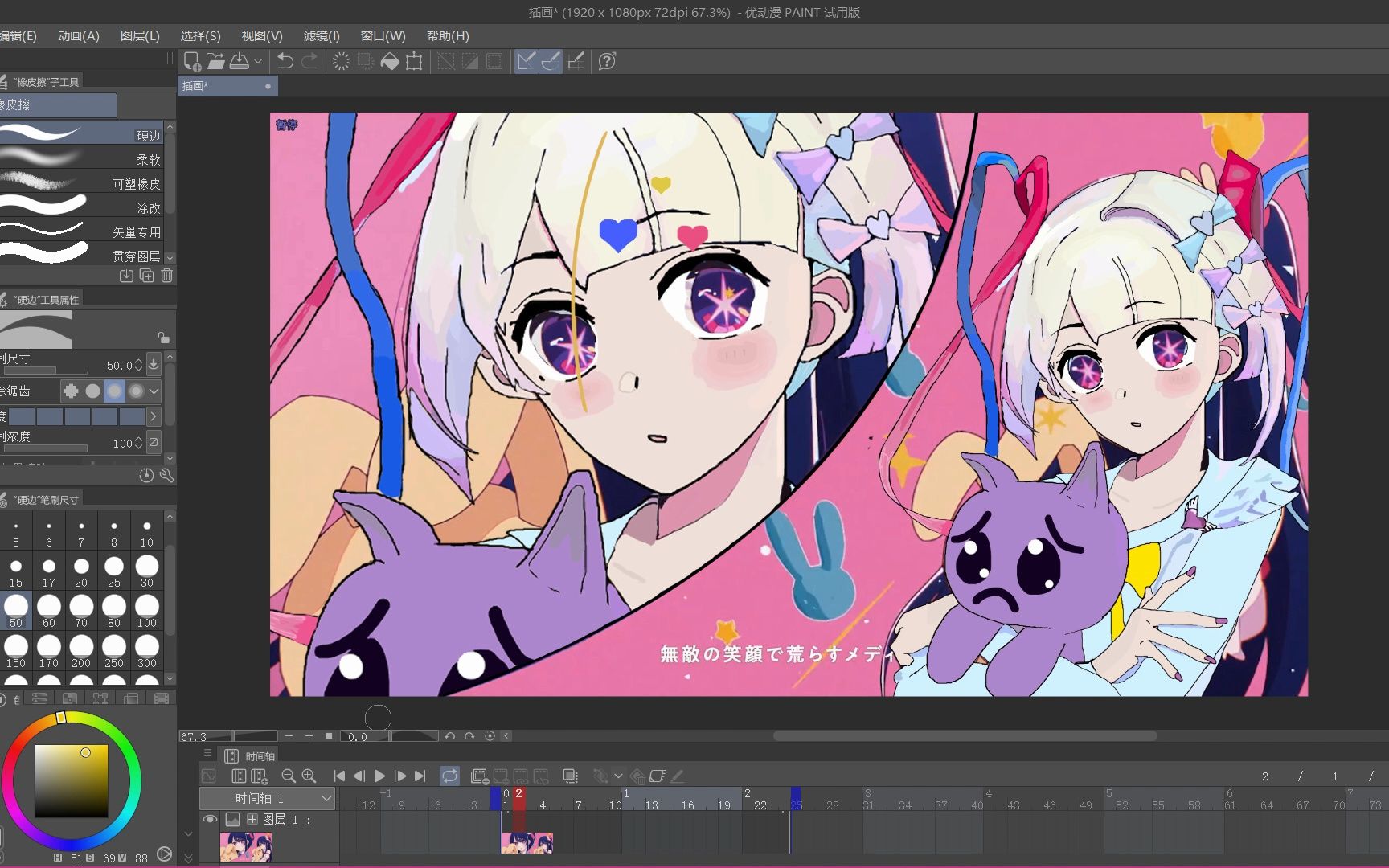Adjust the brush density slider
Screen dimensions: 1389x868
pyautogui.click(x=46, y=448)
